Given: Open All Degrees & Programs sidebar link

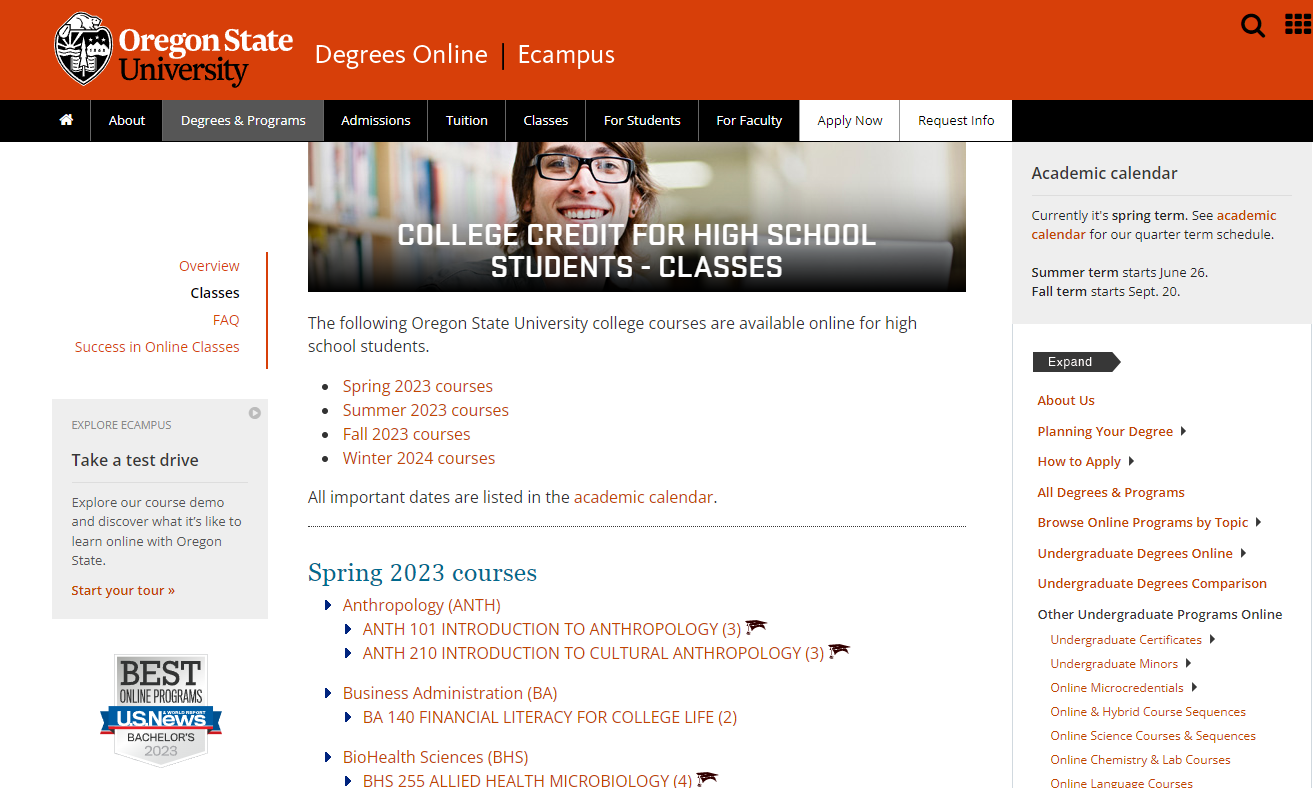Looking at the screenshot, I should 1111,492.
